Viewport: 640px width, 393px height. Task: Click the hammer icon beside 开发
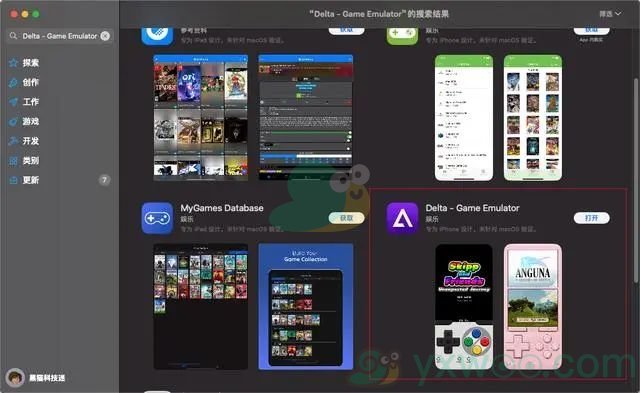tap(13, 141)
